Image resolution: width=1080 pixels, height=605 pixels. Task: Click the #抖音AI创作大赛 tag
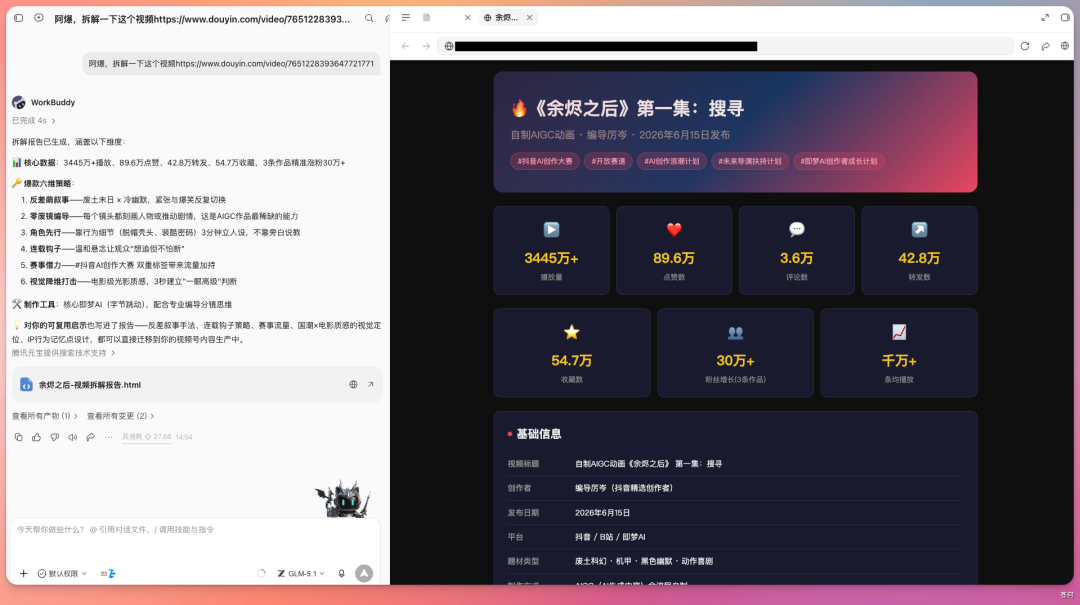[545, 161]
